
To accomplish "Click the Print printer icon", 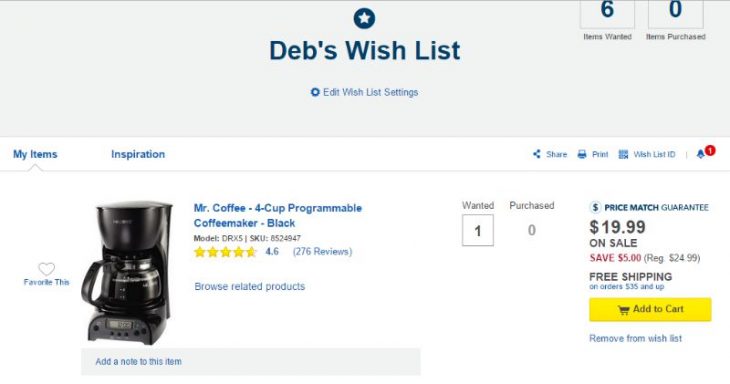I will pos(582,154).
